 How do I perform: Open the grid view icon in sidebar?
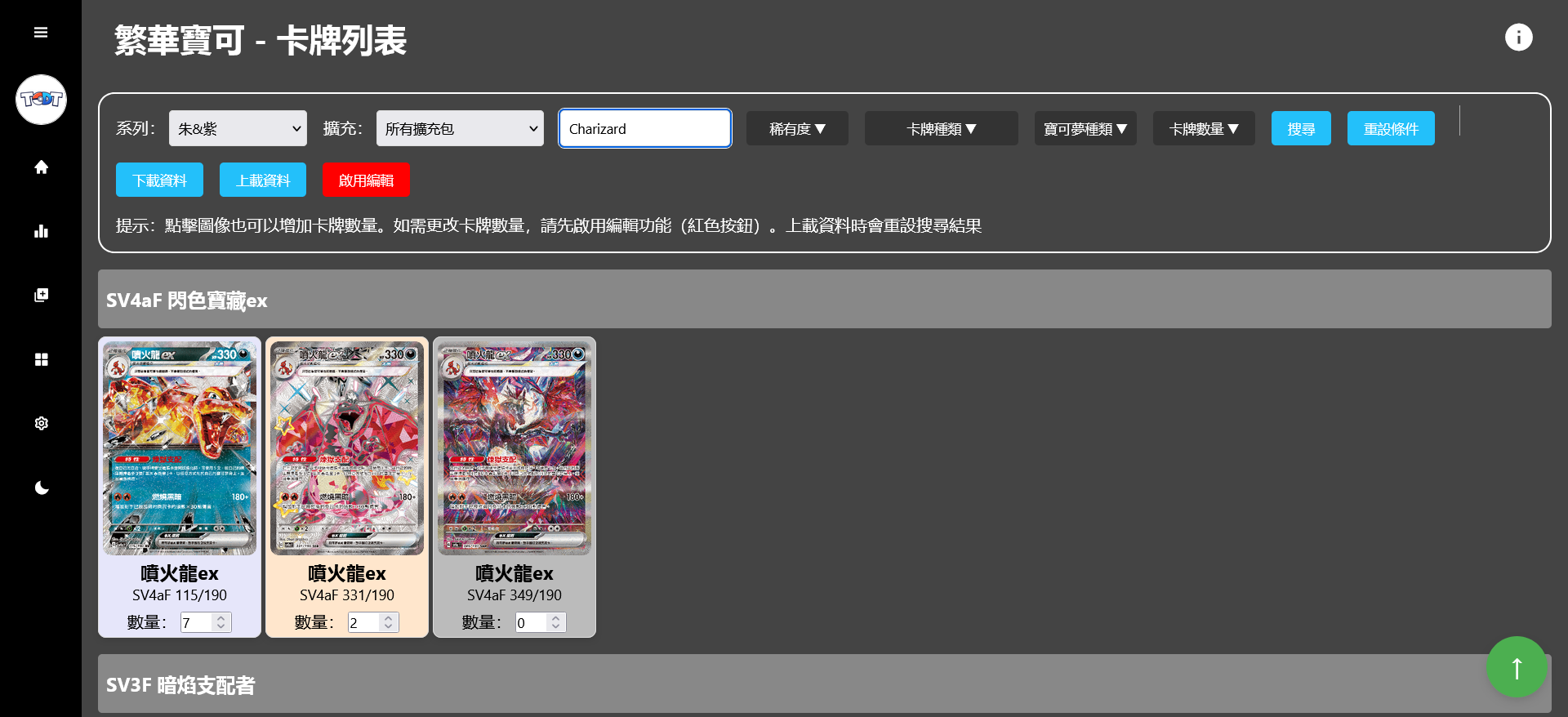coord(41,359)
